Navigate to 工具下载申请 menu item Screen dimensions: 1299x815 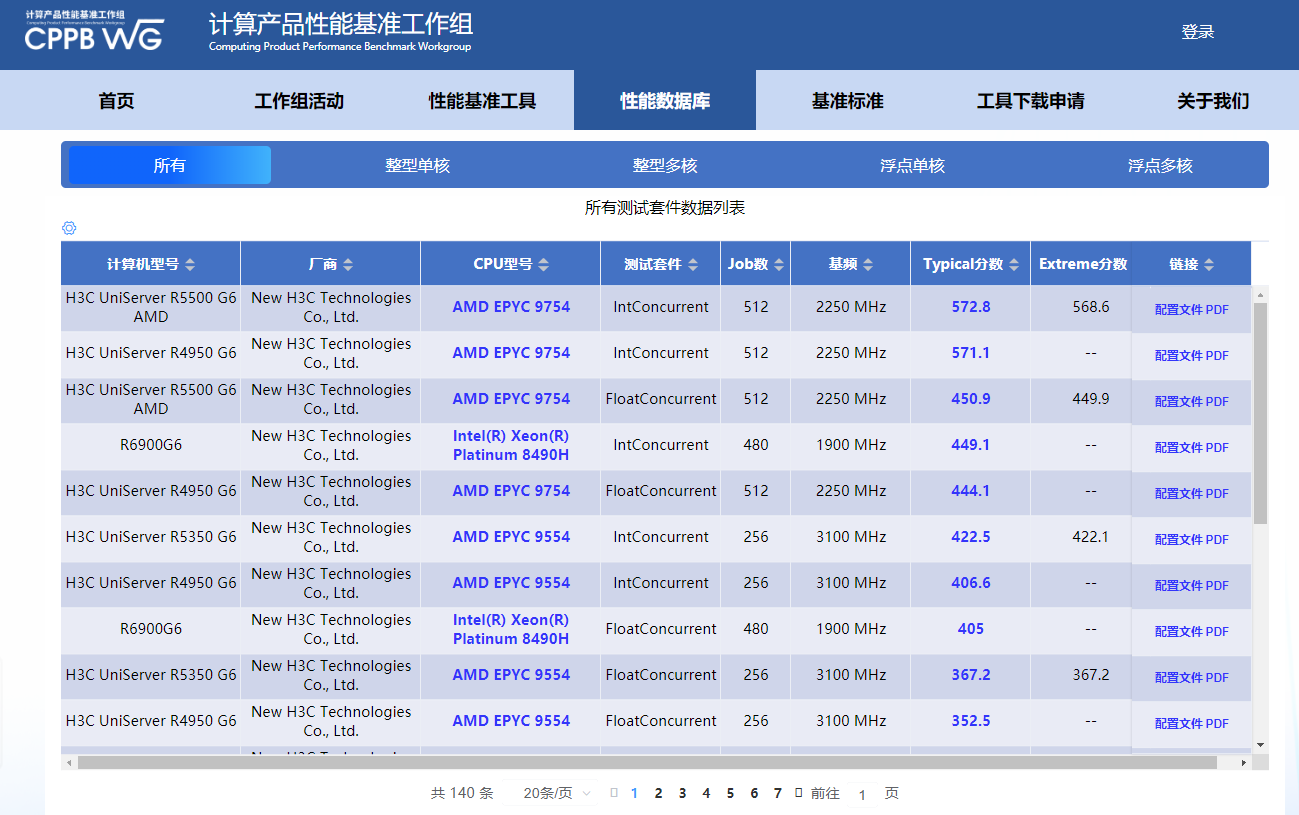(1030, 101)
